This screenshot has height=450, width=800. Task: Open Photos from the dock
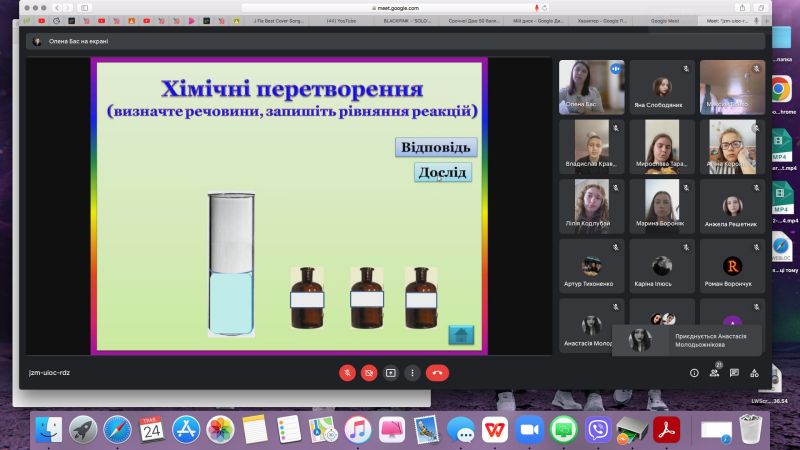coord(220,430)
